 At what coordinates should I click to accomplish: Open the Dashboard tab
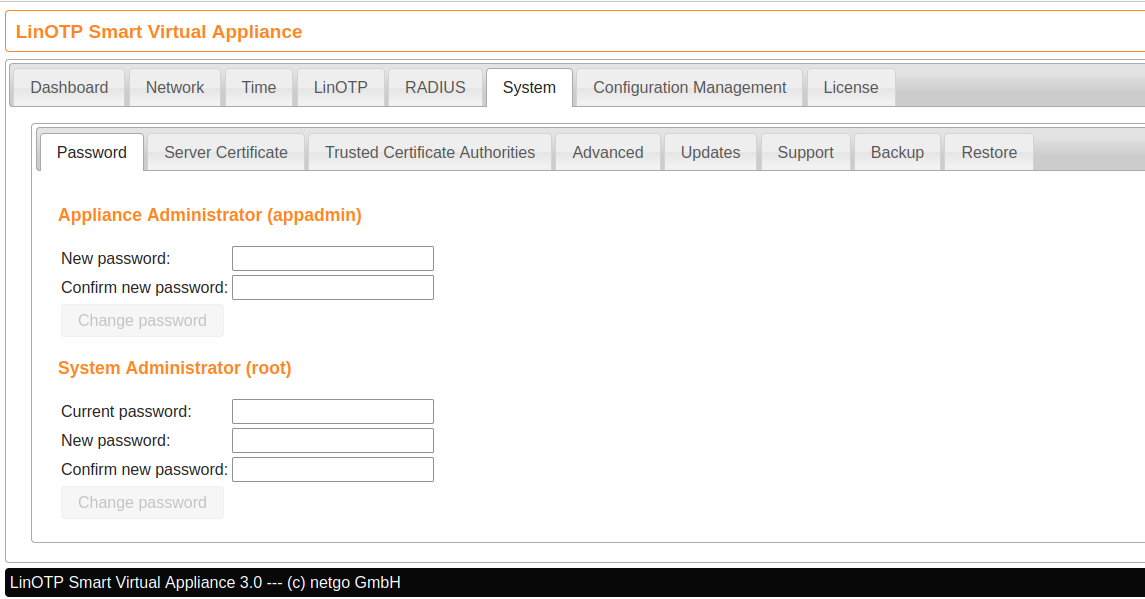point(69,88)
